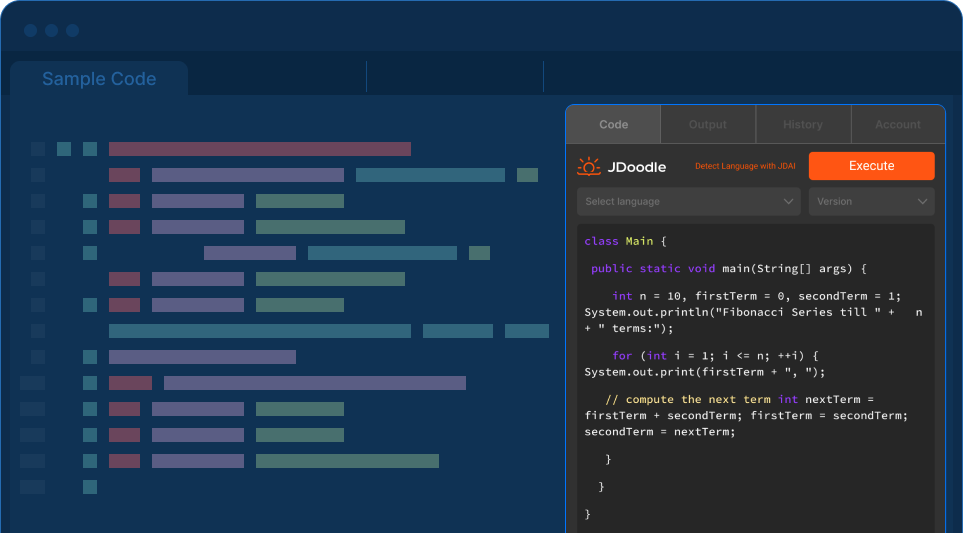Click the 'int n = 10, firstTerm' line

click(x=757, y=296)
